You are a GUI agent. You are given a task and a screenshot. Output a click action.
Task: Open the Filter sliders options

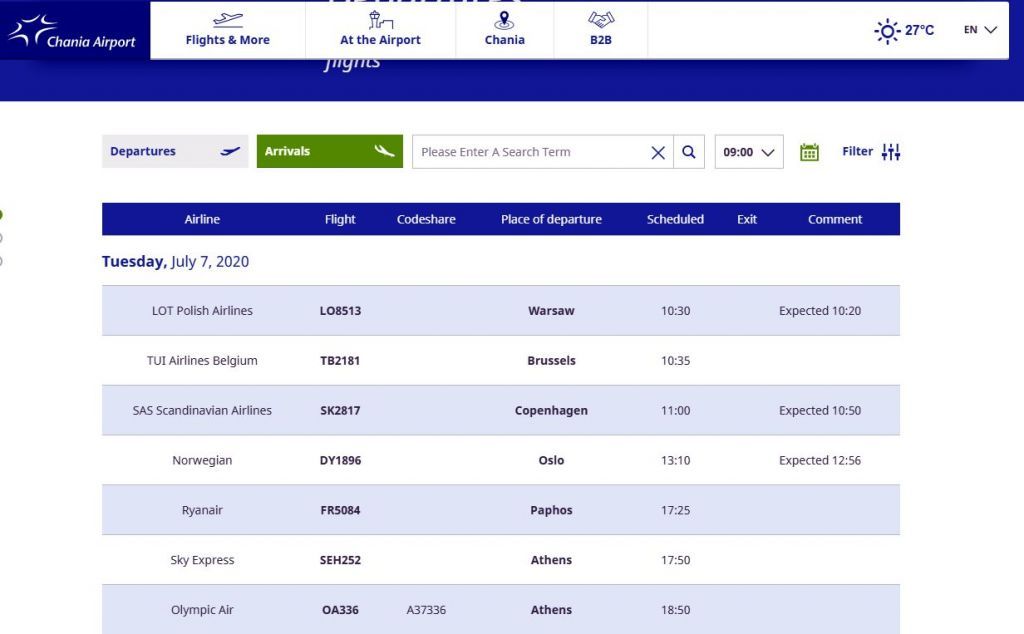point(871,152)
